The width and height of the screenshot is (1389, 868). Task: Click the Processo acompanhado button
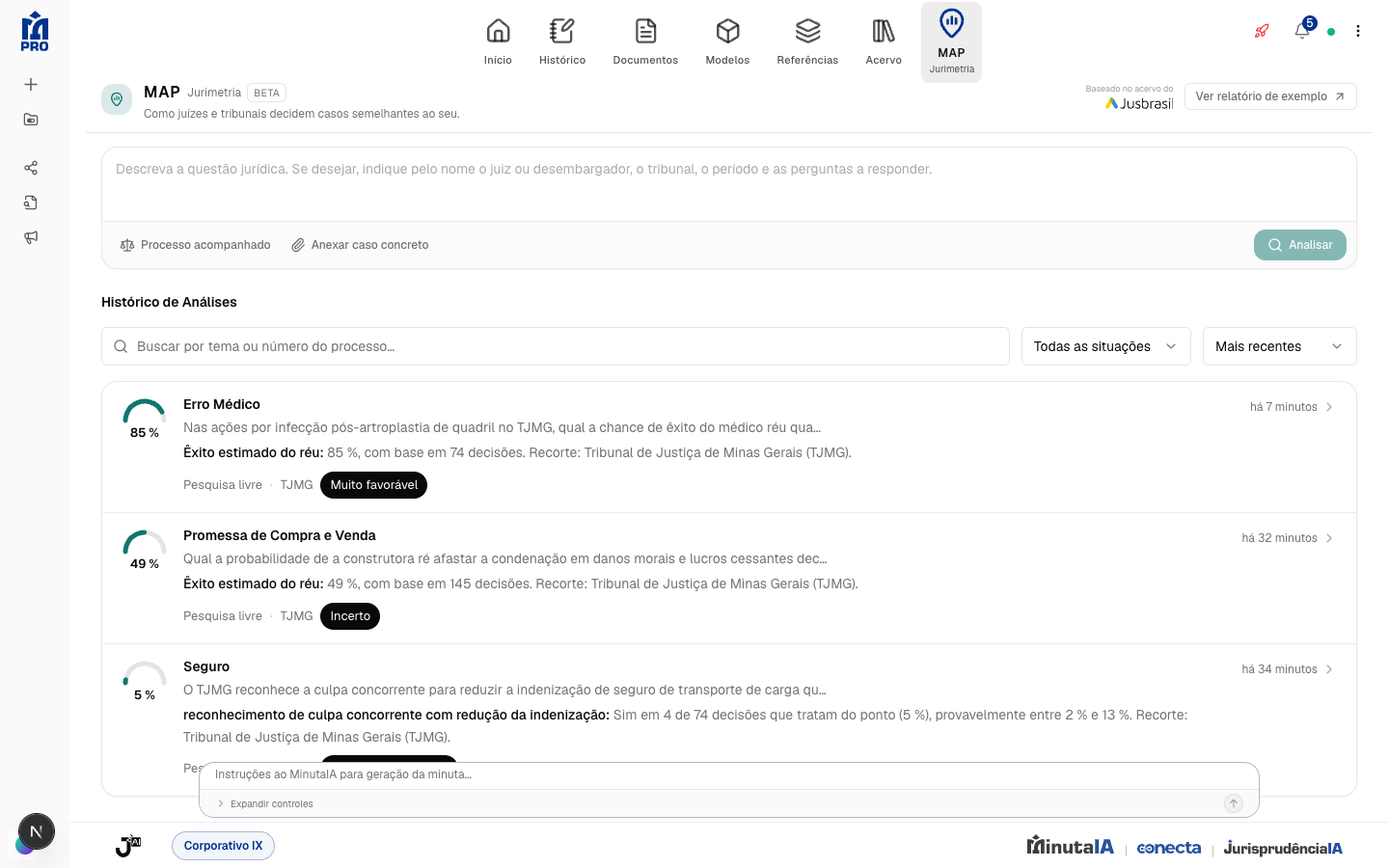point(195,245)
